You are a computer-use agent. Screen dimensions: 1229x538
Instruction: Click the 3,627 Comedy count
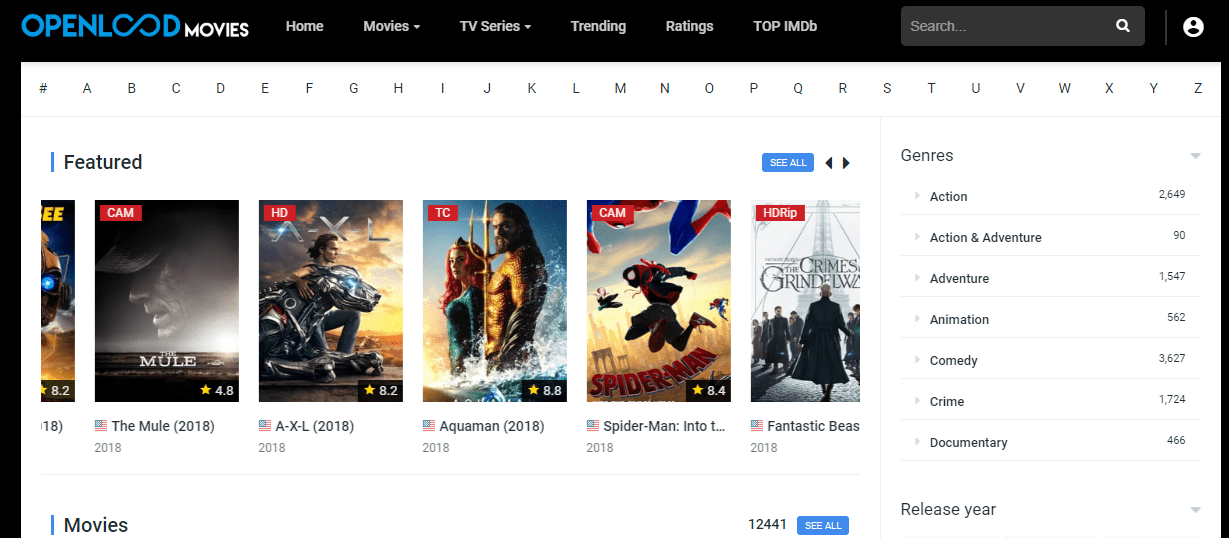1172,358
